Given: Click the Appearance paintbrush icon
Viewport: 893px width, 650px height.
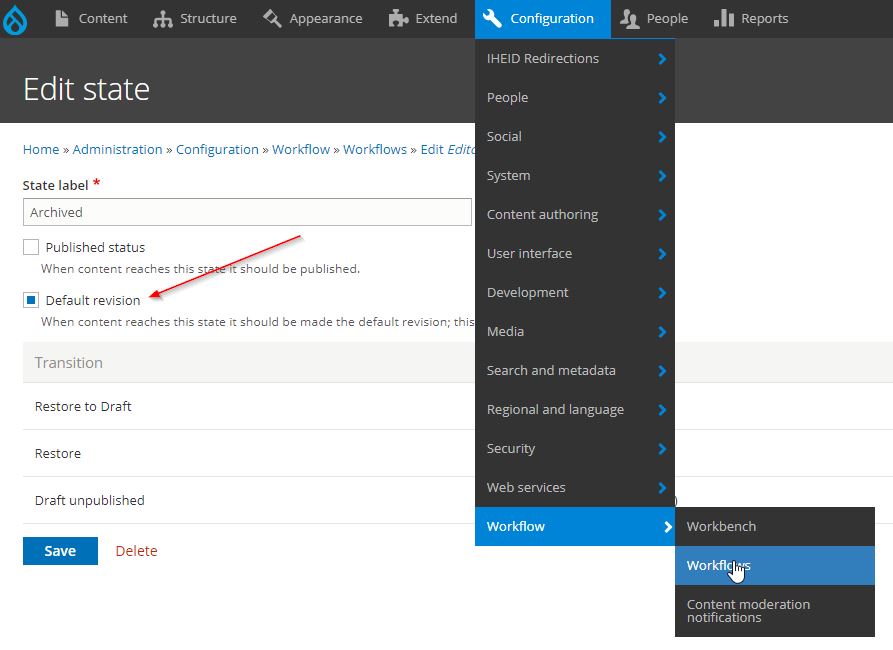Looking at the screenshot, I should (272, 18).
